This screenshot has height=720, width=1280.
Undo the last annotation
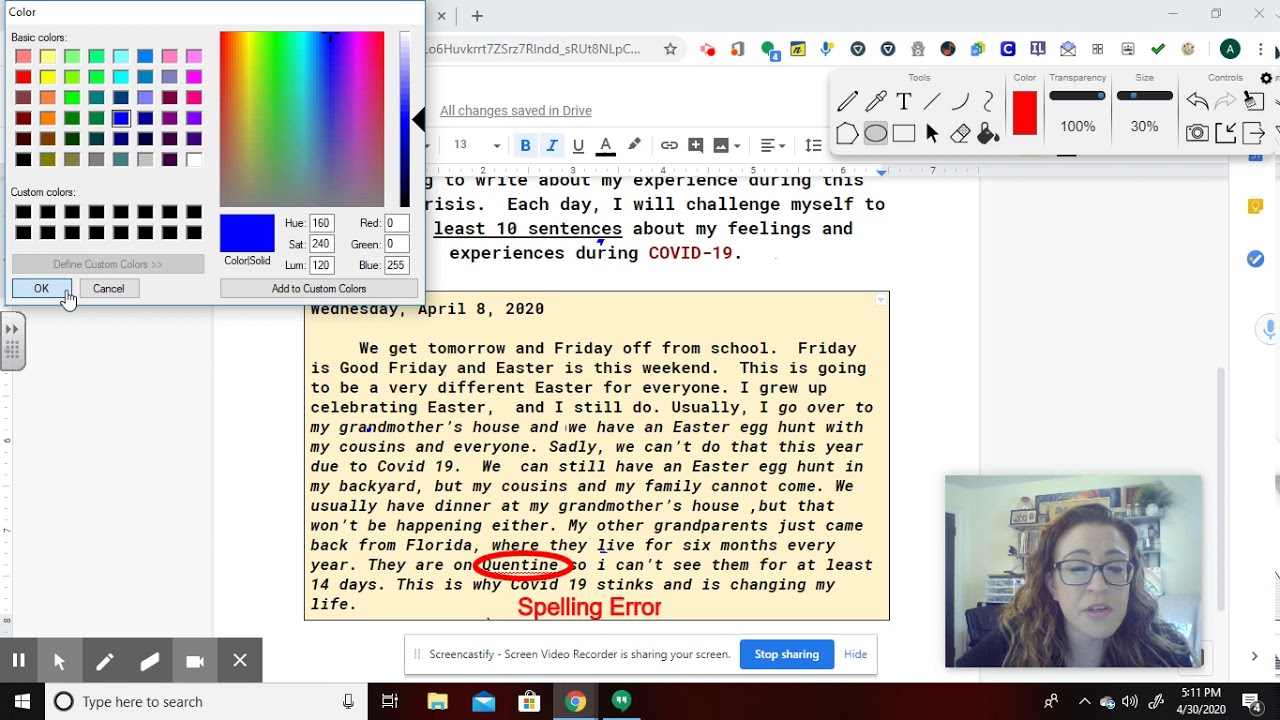(x=1197, y=100)
